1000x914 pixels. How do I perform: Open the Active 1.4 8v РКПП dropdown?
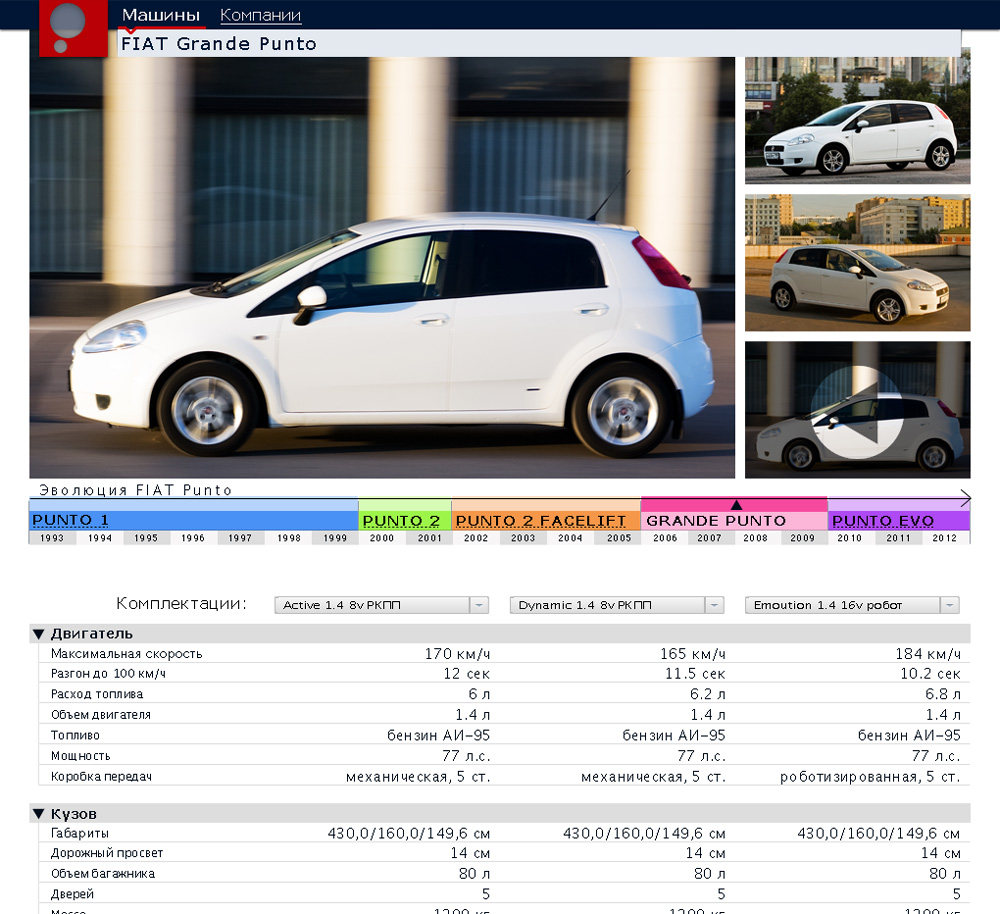coord(381,605)
